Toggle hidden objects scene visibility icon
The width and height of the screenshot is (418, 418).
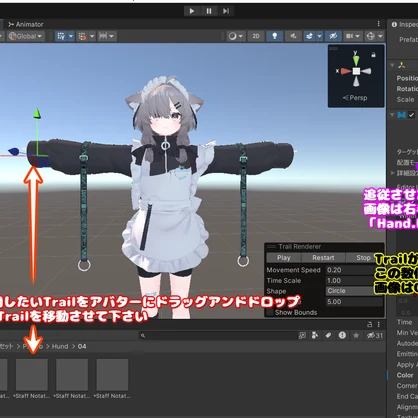[333, 36]
